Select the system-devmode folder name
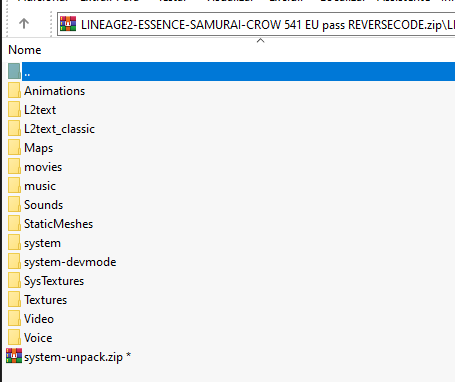Viewport: 455px width, 382px height. (70, 262)
